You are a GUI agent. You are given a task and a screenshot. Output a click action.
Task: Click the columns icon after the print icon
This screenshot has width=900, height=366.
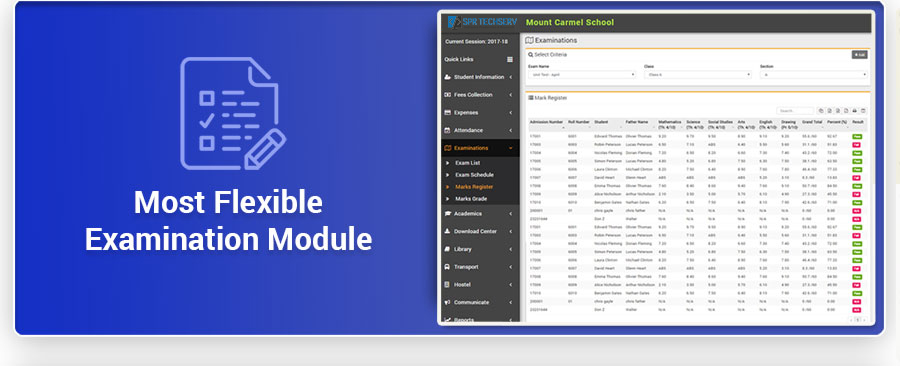coord(863,111)
